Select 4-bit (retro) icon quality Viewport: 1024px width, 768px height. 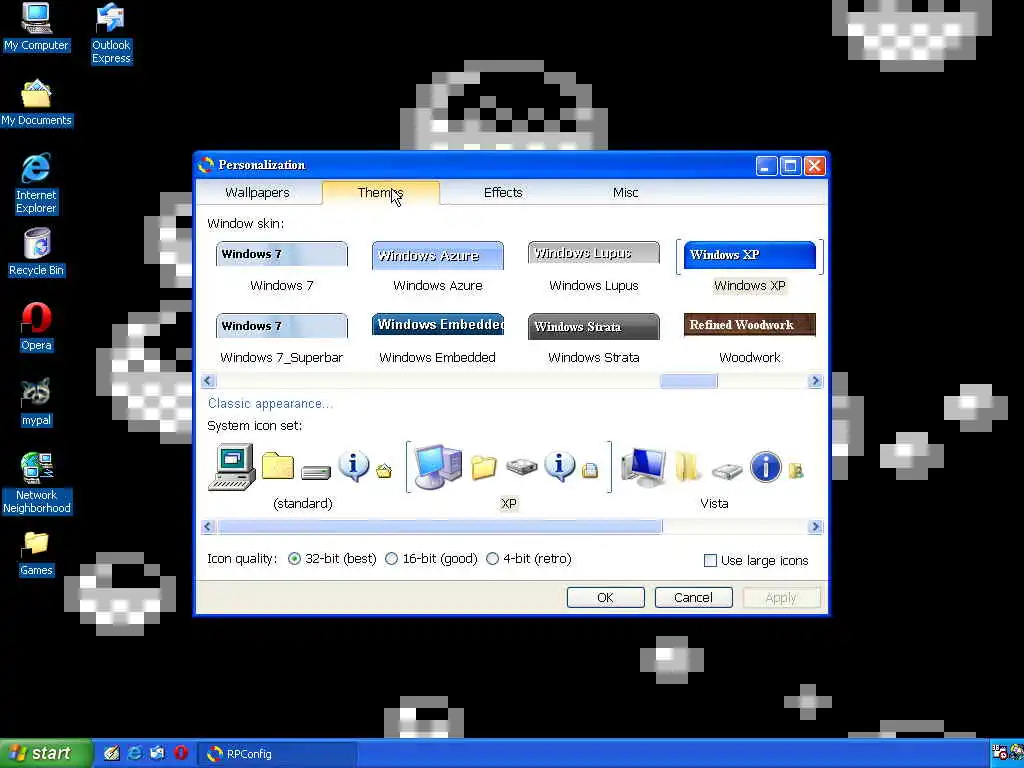pyautogui.click(x=529, y=559)
